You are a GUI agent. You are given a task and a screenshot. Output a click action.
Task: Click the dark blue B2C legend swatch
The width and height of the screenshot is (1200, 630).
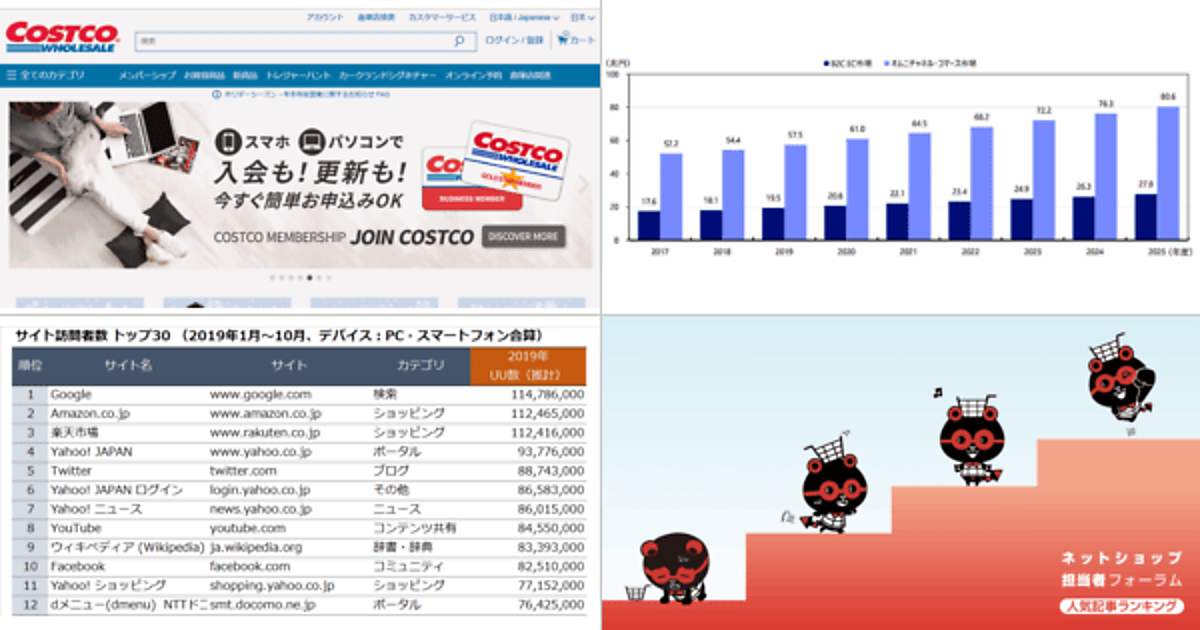[826, 62]
